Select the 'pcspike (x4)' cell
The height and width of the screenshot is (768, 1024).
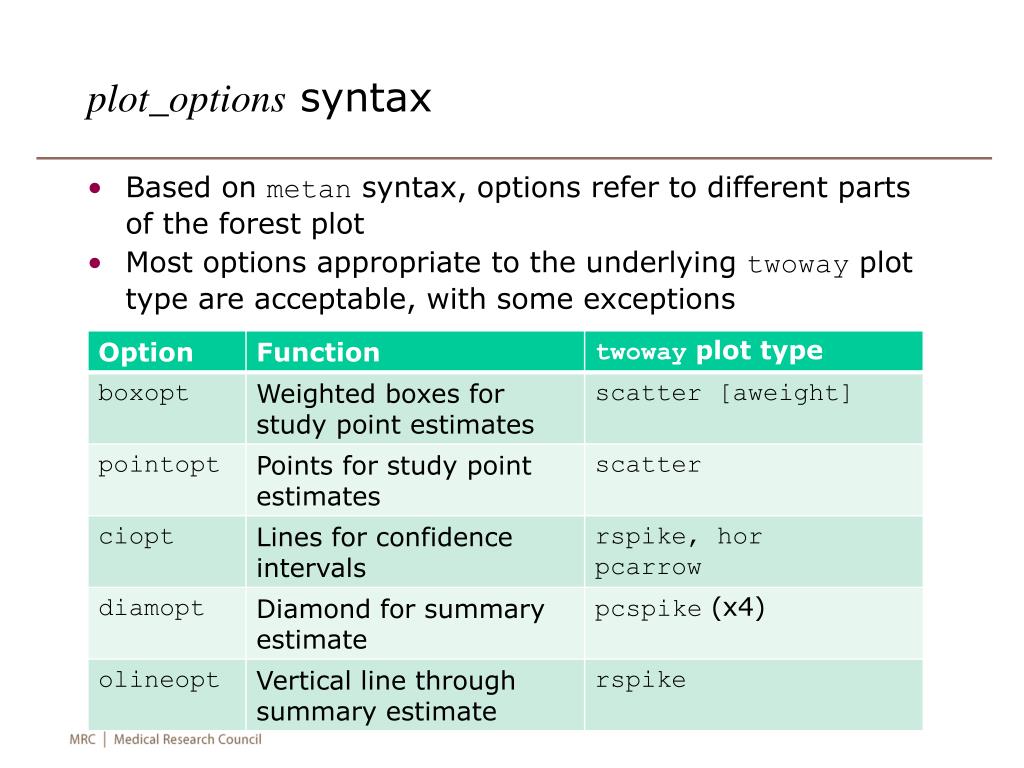pos(754,623)
